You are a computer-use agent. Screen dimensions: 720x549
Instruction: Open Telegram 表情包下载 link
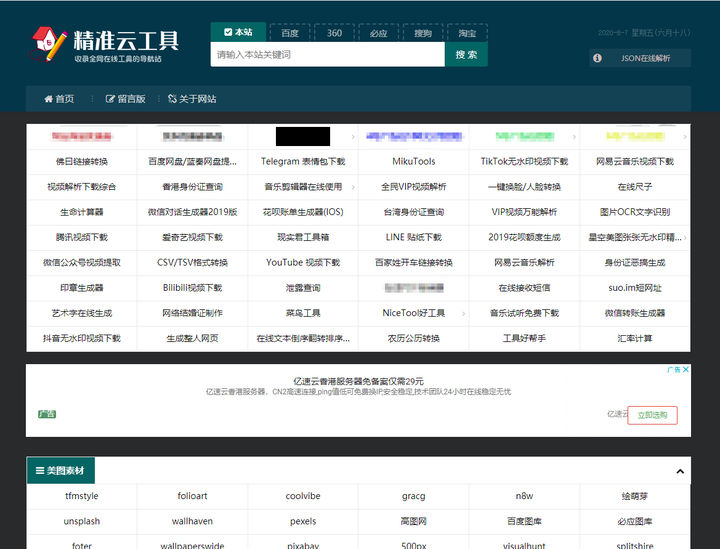[303, 162]
